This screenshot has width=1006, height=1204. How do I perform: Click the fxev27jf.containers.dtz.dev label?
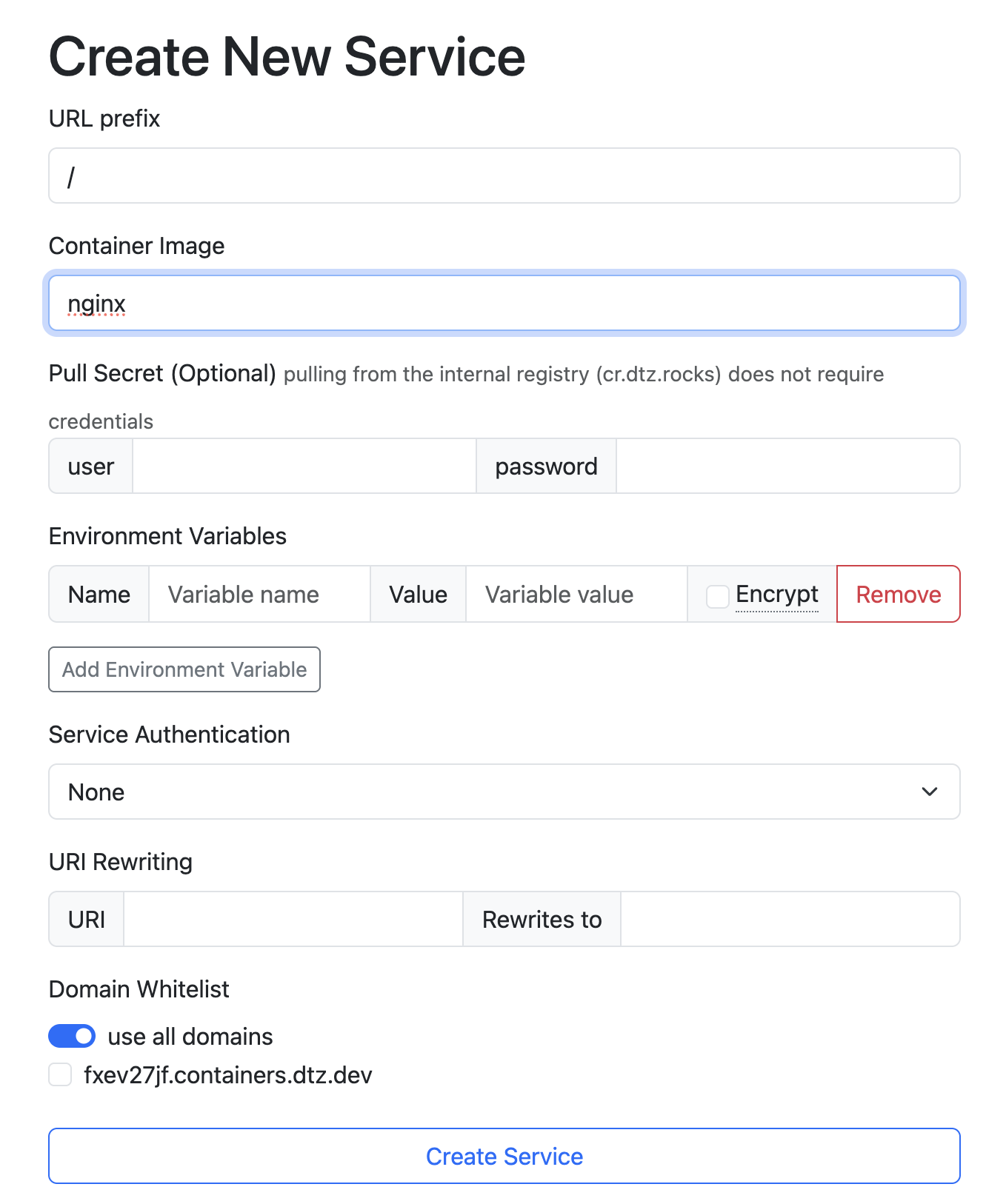(x=228, y=1075)
